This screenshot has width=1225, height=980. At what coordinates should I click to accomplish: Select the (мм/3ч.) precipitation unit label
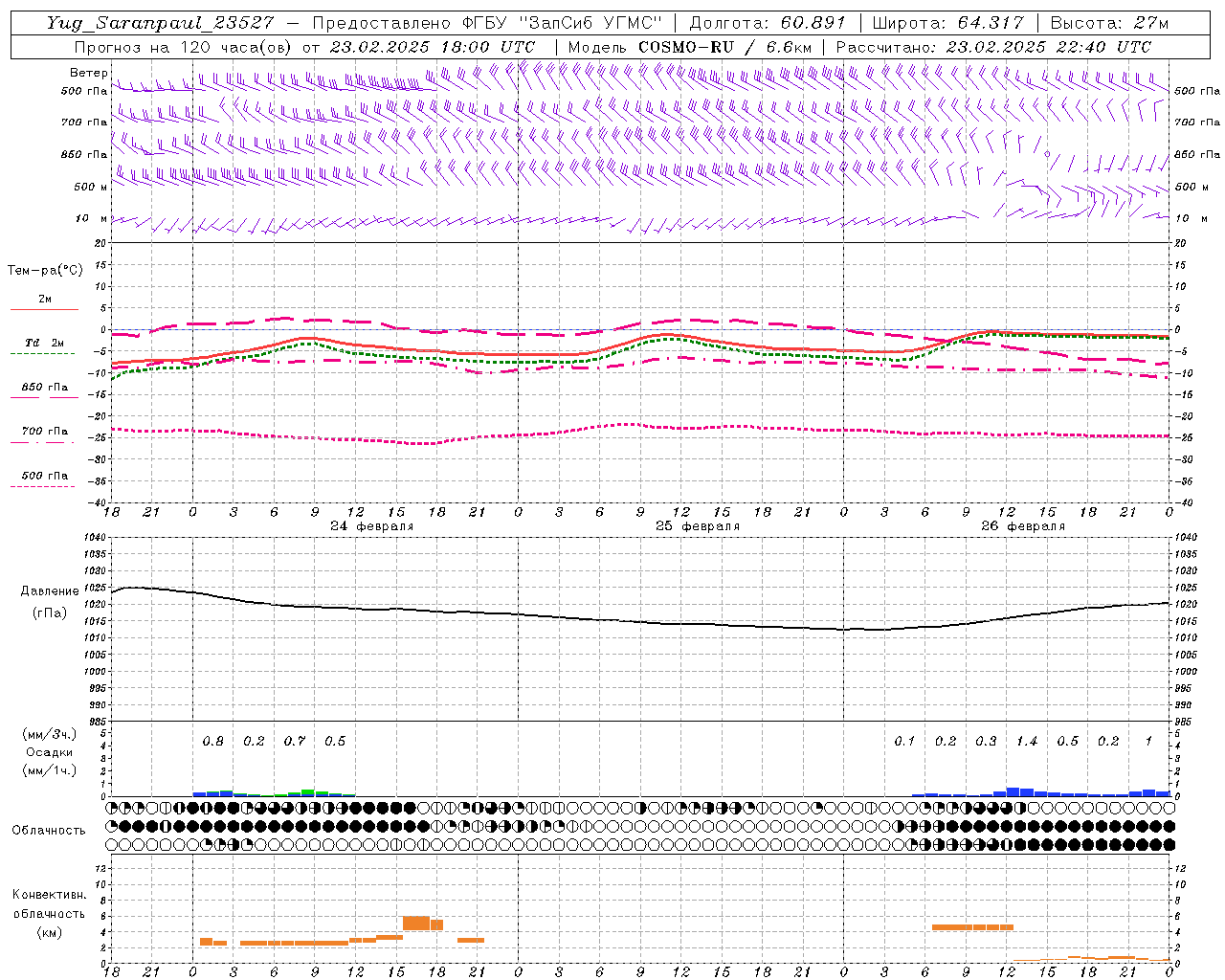tap(50, 734)
